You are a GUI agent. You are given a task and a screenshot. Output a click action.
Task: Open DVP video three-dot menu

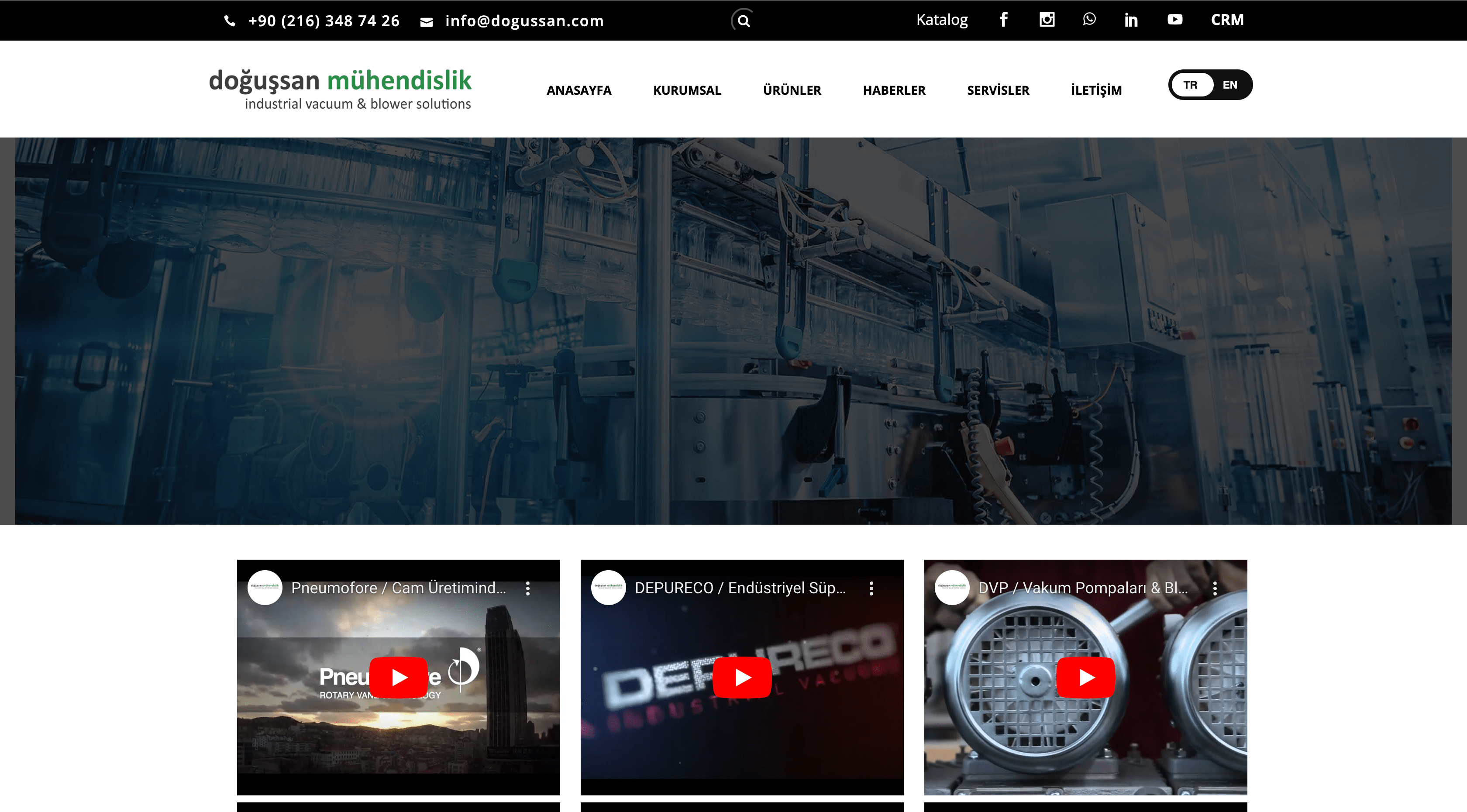tap(1215, 588)
